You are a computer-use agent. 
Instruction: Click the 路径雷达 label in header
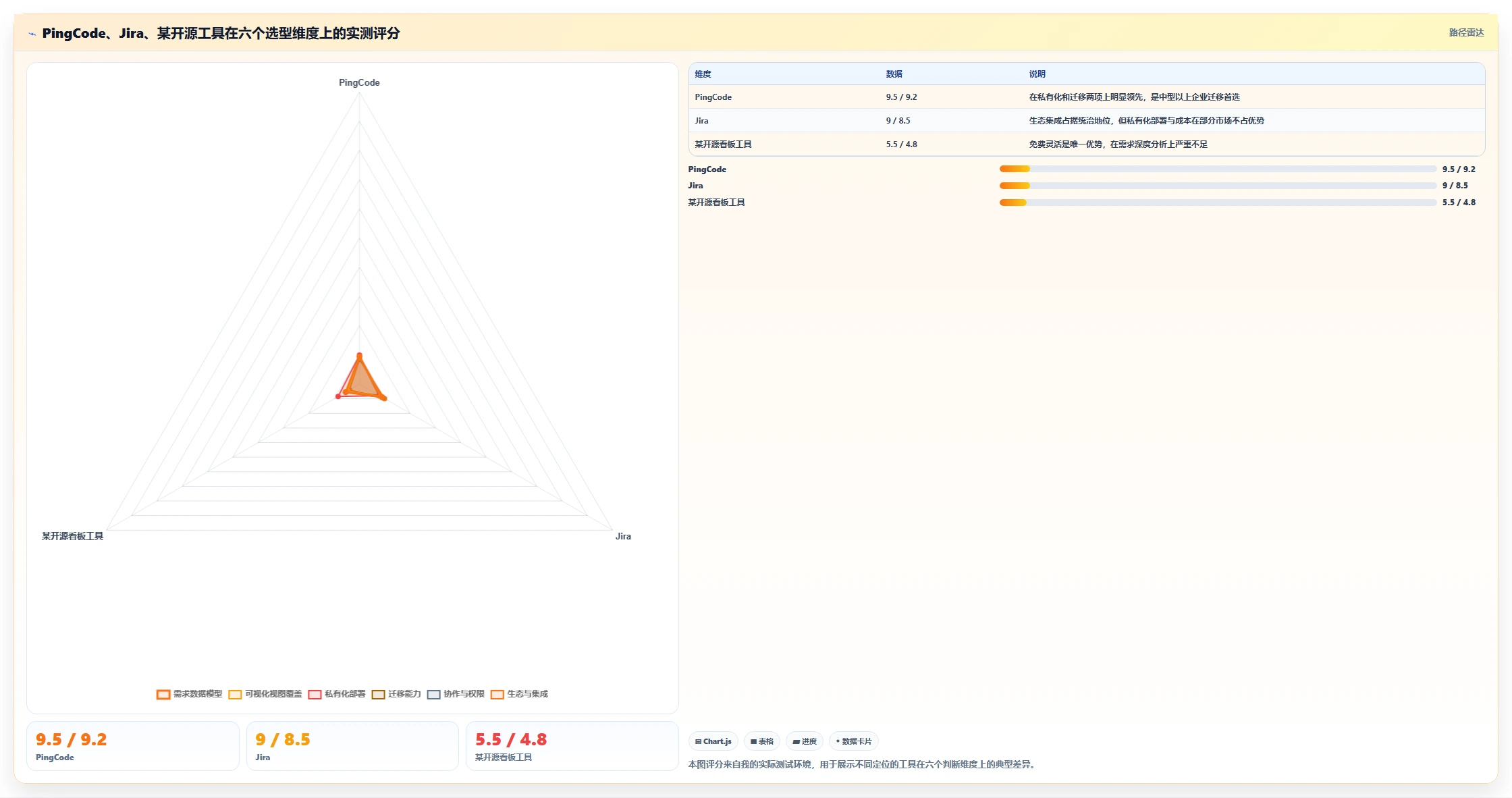(1466, 32)
